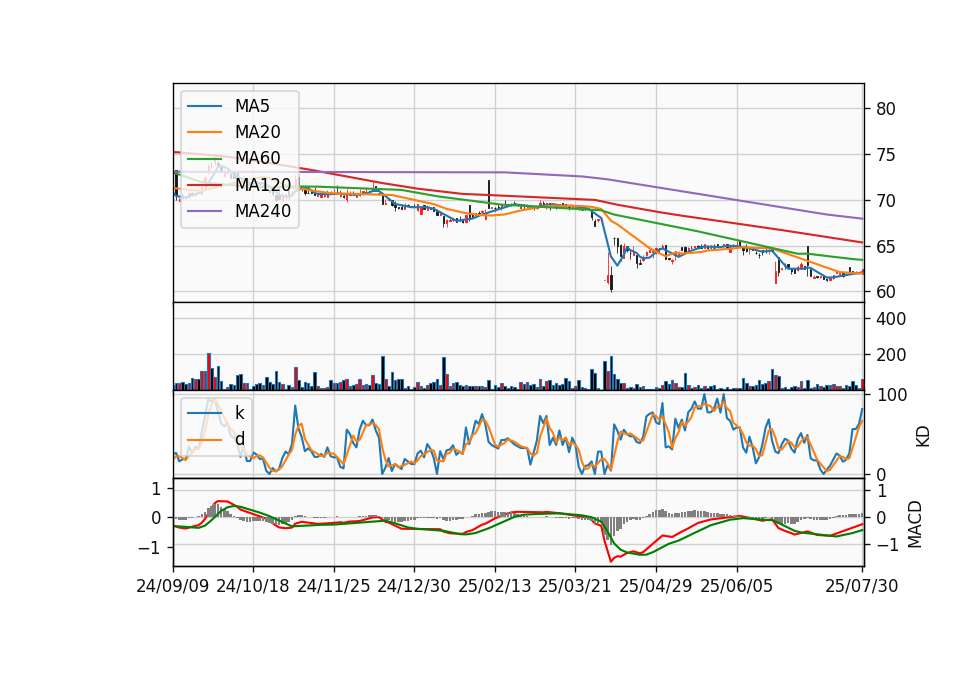Click the volume axis value 400

[x=891, y=319]
